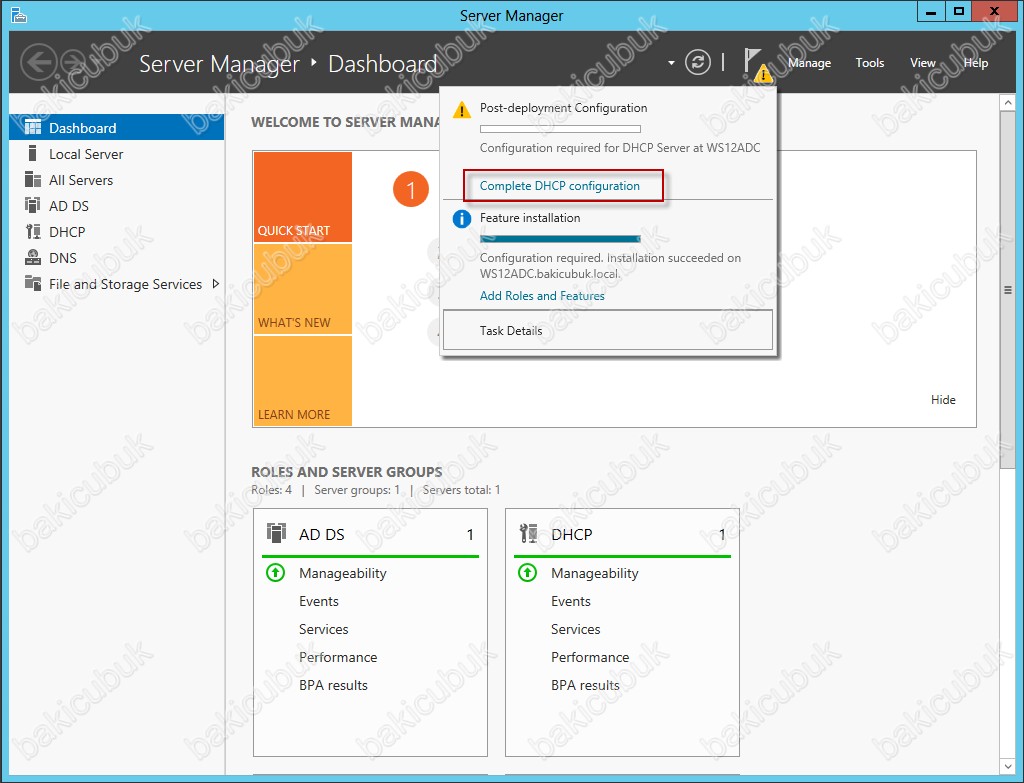This screenshot has width=1024, height=783.
Task: Select DNS in the sidebar
Action: point(117,258)
